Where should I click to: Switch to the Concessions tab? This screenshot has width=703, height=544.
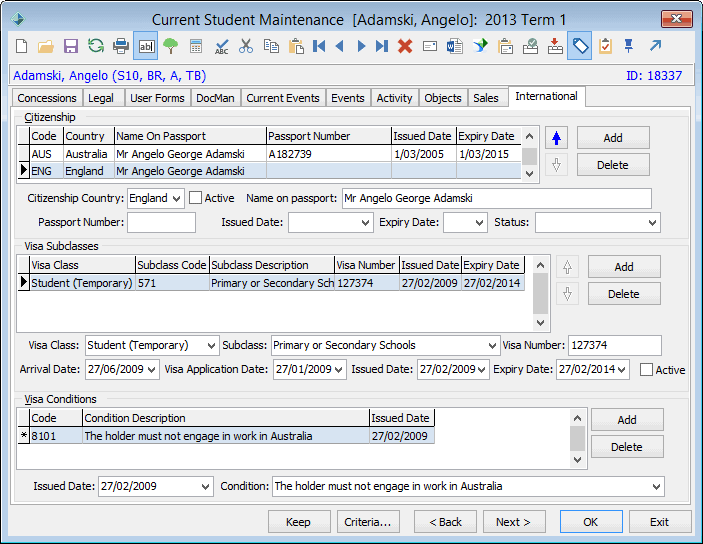click(47, 98)
